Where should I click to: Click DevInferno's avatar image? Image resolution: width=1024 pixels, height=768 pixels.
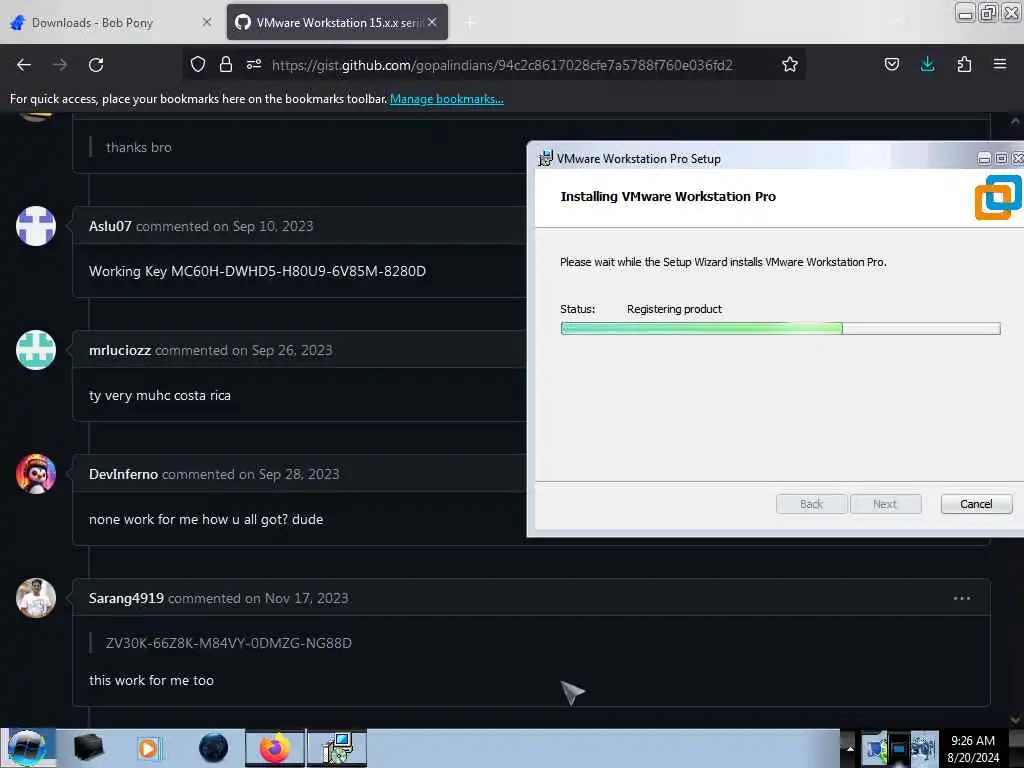[36, 474]
